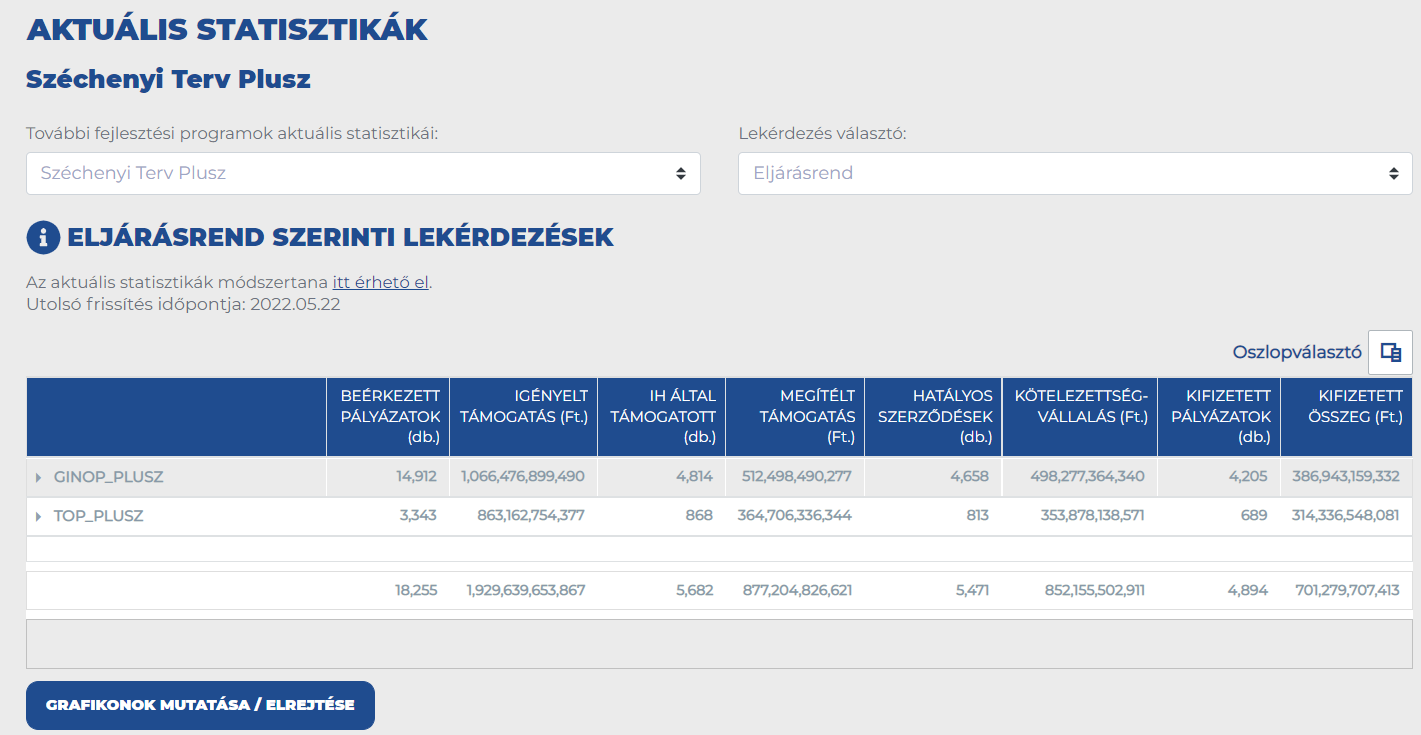Expand the TOP_PLUSZ row
This screenshot has width=1421, height=735.
[x=38, y=516]
